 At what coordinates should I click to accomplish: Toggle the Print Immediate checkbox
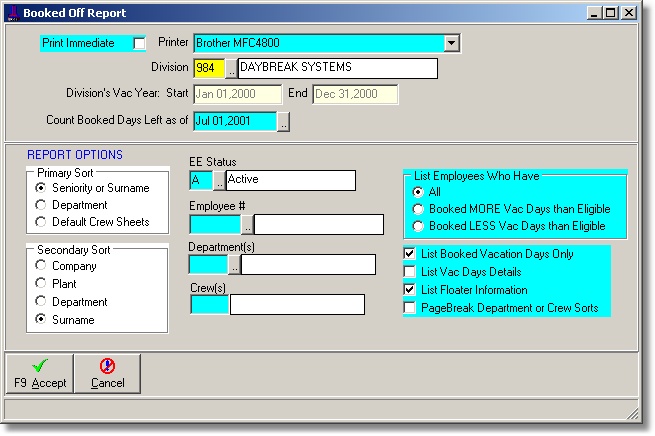pyautogui.click(x=139, y=43)
